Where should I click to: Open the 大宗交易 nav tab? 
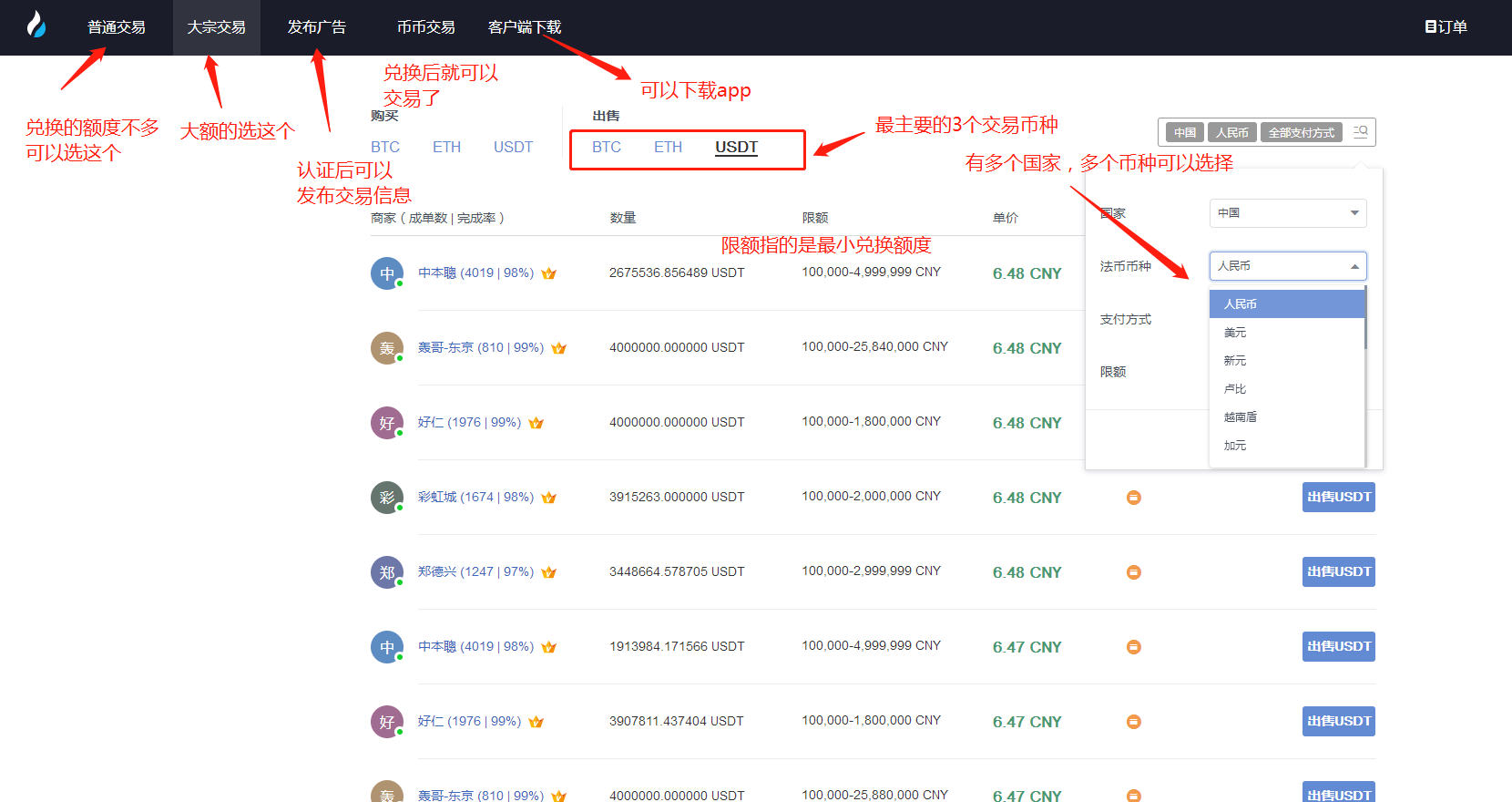217,27
